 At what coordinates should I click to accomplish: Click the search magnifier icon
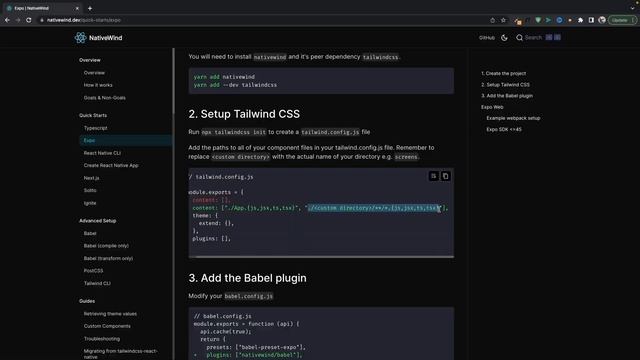(x=519, y=38)
